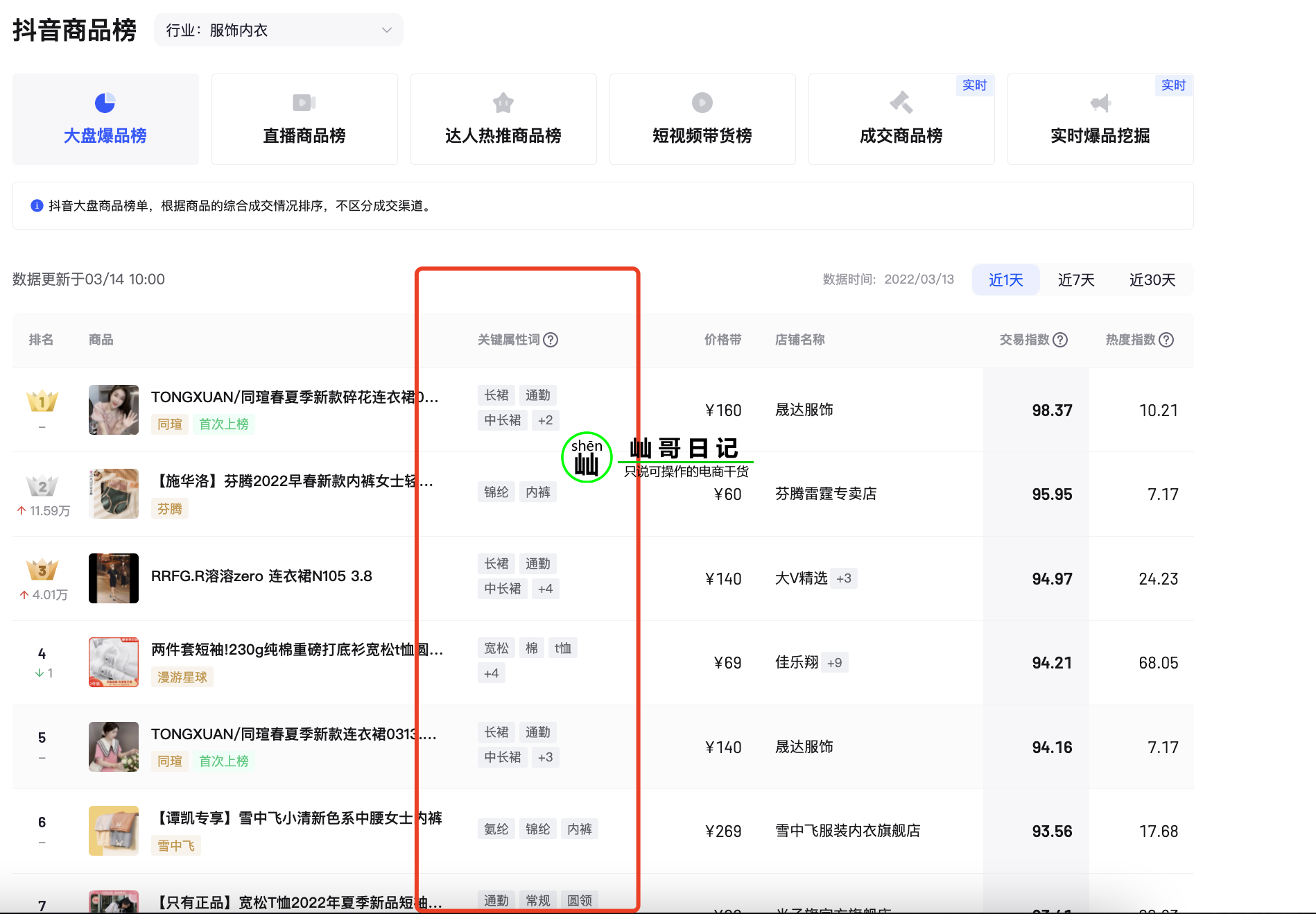Click the 氨纶 keyword tag

(496, 829)
